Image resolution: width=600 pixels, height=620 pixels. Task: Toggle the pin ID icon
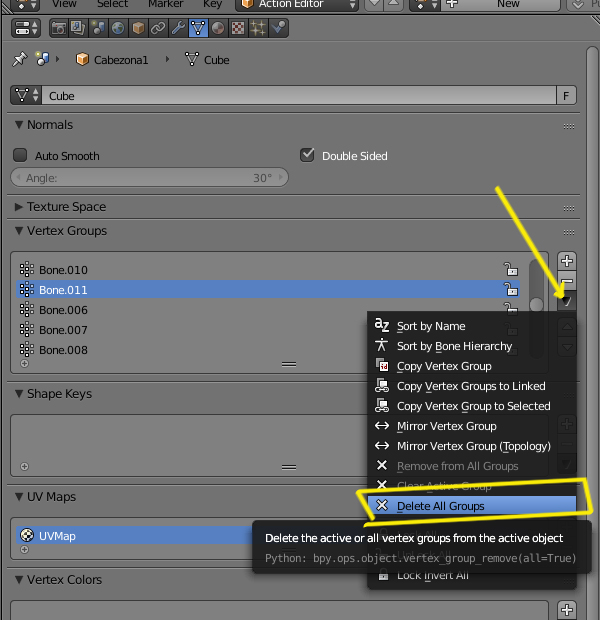(19, 60)
